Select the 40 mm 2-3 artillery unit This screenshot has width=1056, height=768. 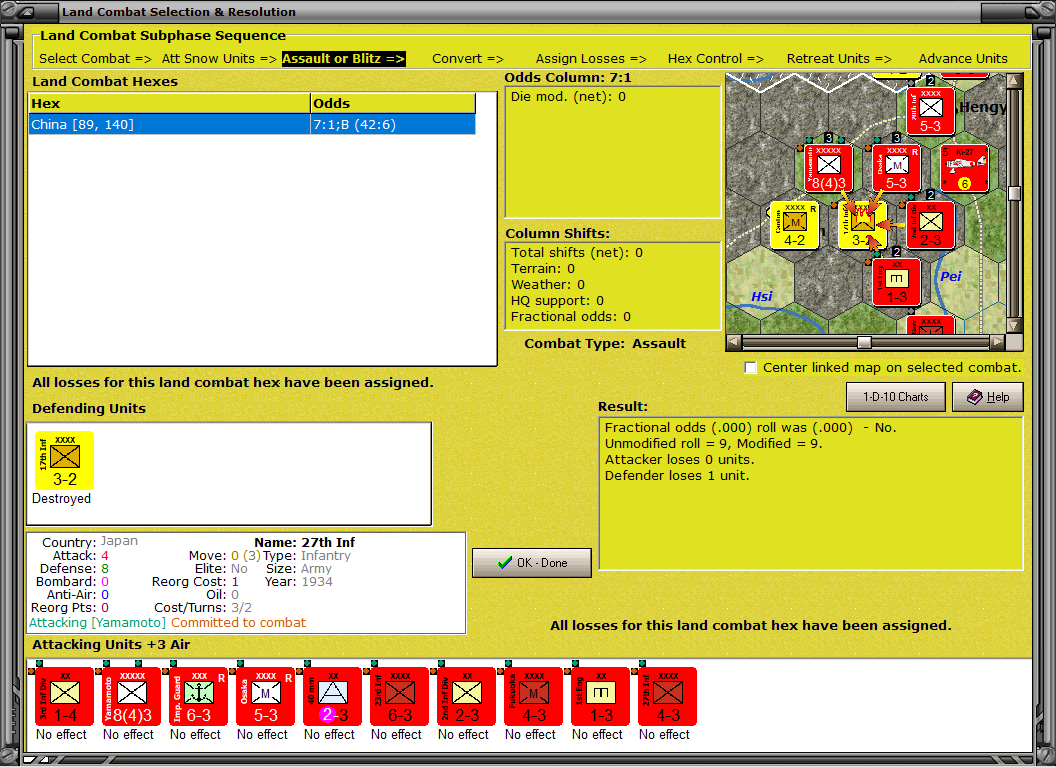click(332, 697)
